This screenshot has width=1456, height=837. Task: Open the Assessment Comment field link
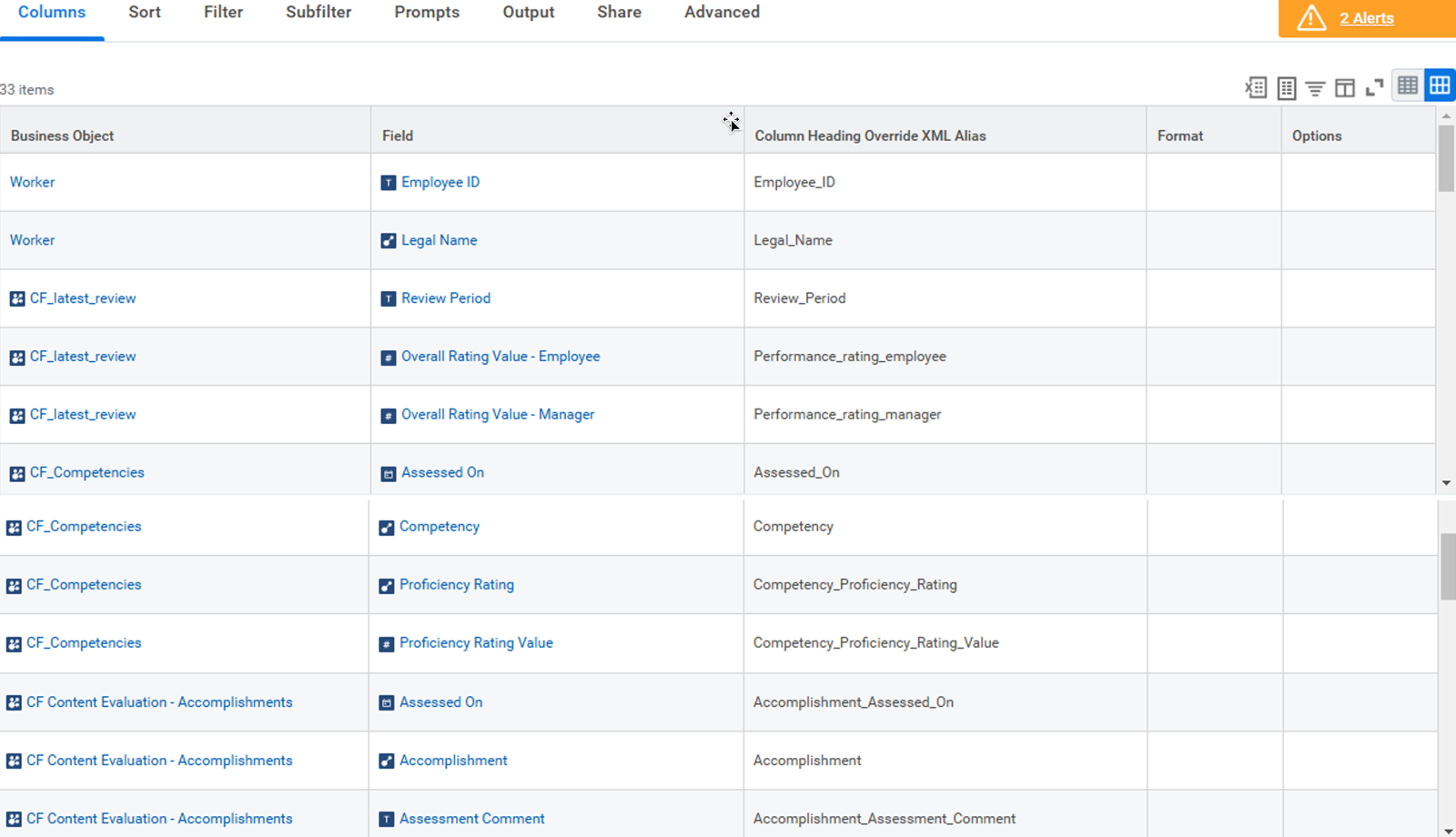point(471,819)
